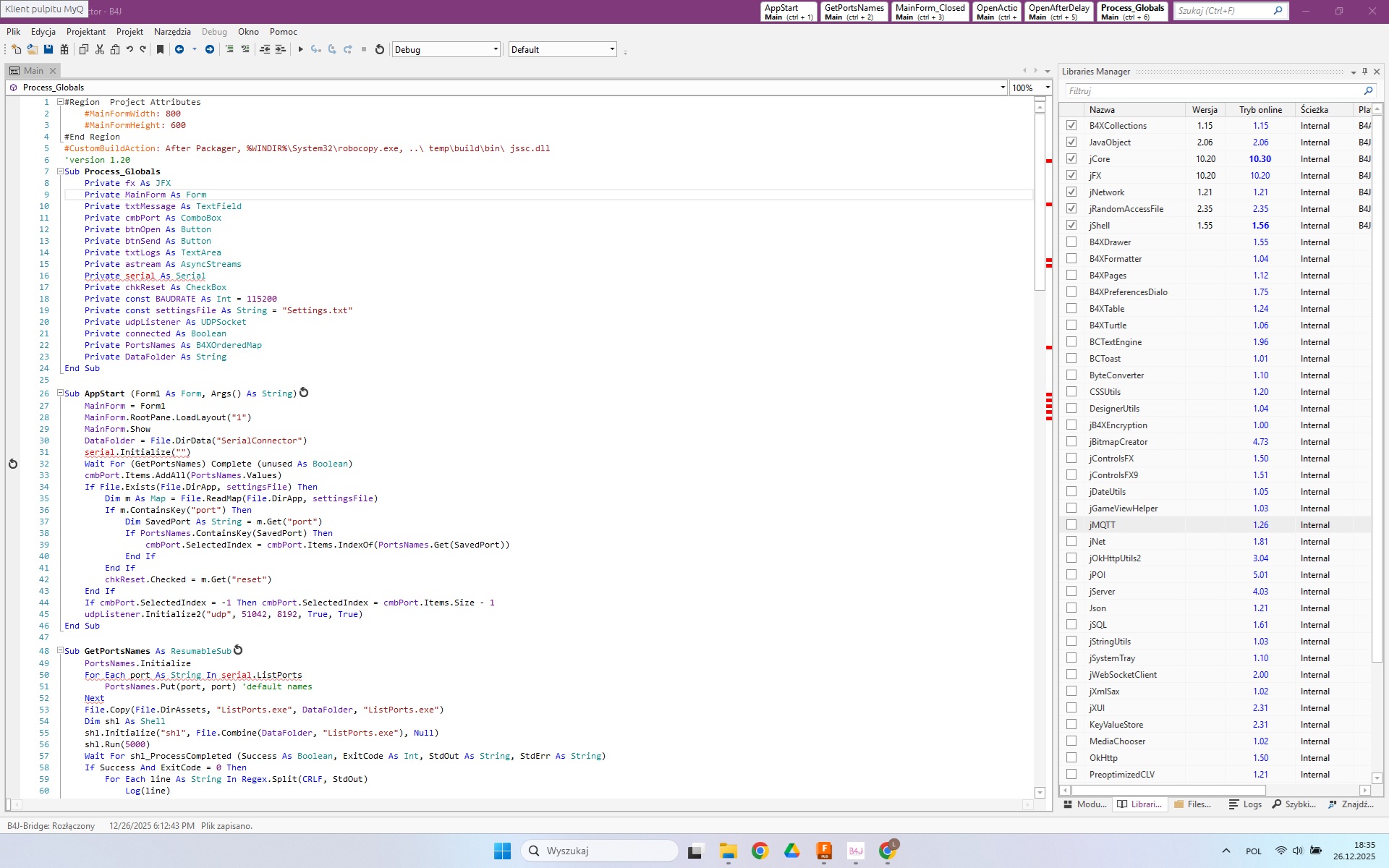Click the Undo toolbar icon
This screenshot has height=868, width=1389.
coord(129,49)
